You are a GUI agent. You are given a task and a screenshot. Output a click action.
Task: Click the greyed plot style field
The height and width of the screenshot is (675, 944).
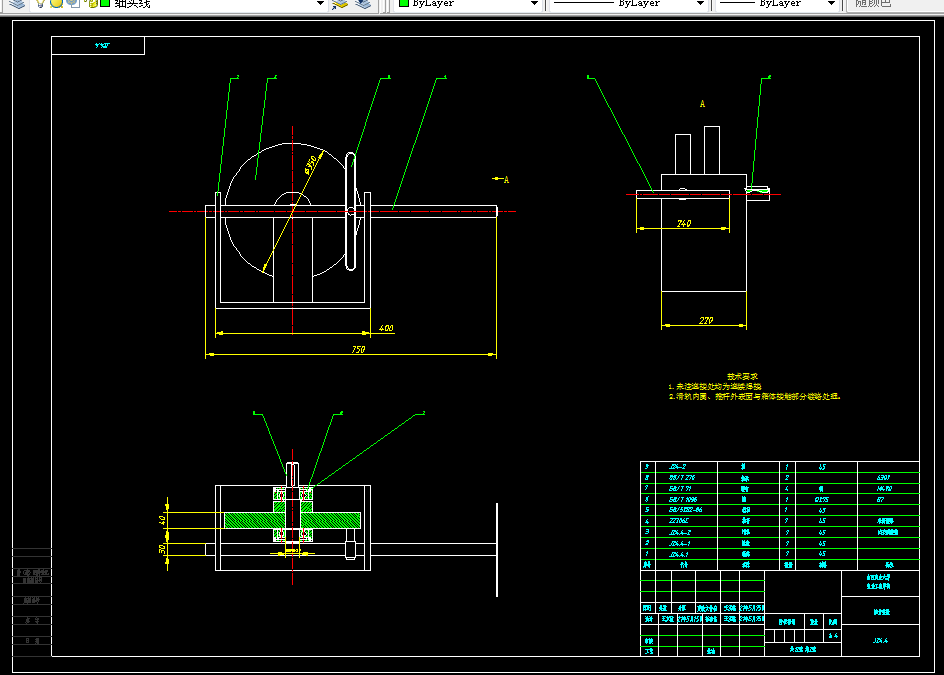click(x=894, y=4)
